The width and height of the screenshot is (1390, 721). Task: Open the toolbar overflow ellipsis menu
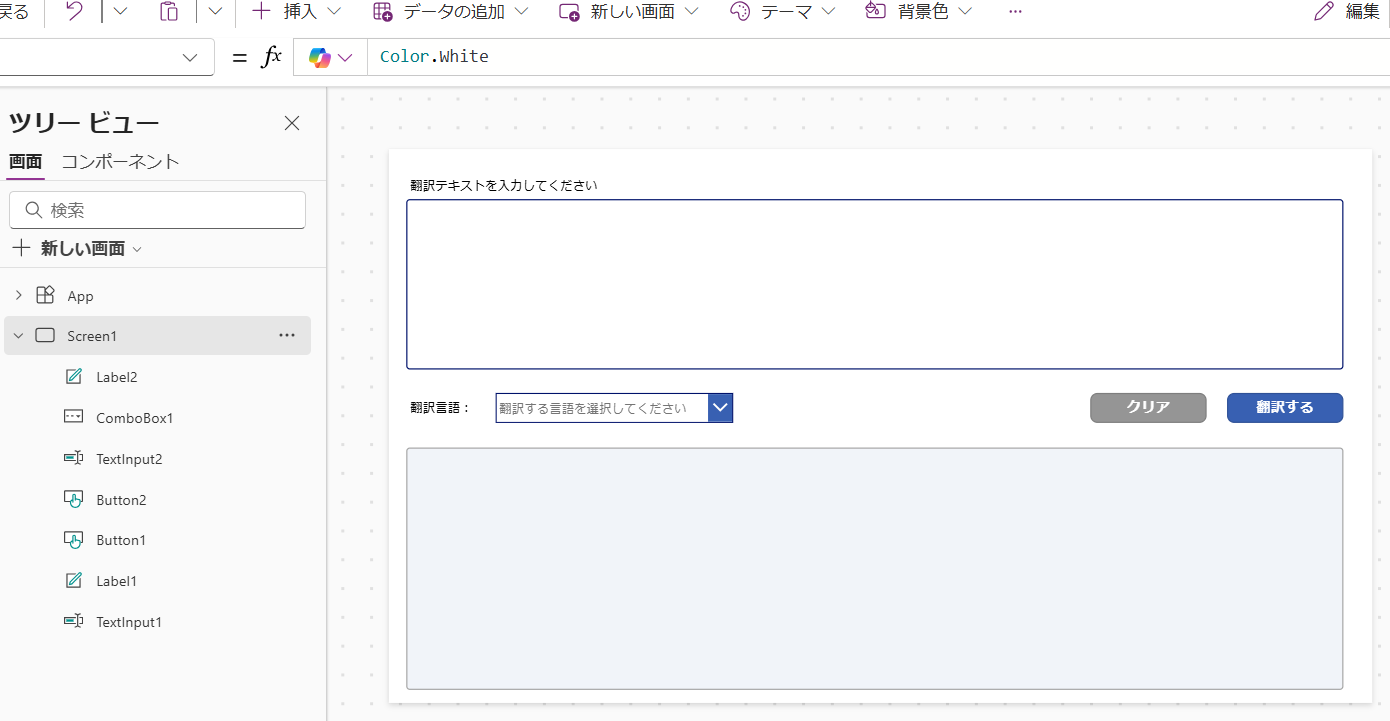click(1015, 12)
